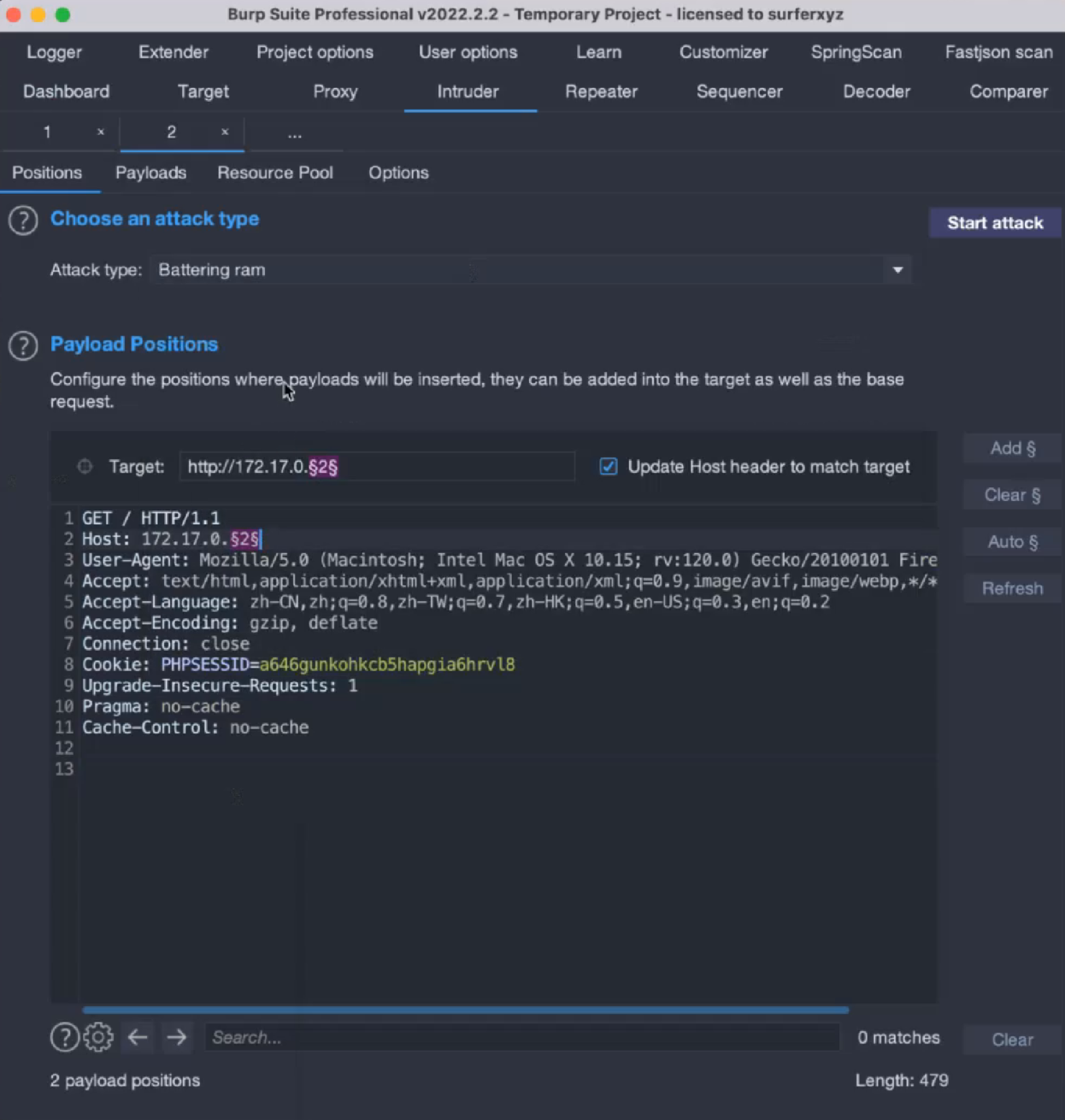Focus the Search text field
The height and width of the screenshot is (1120, 1065).
522,1038
